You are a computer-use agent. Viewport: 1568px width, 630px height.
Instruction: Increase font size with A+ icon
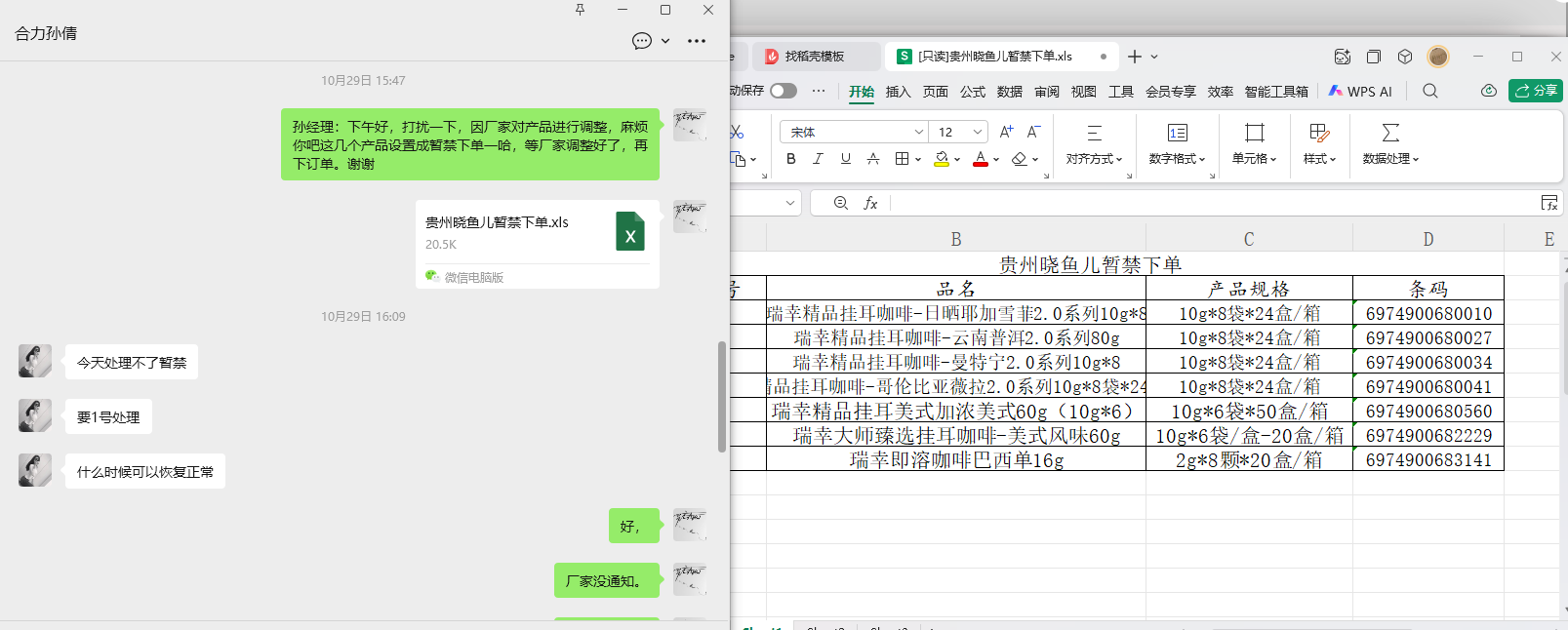coord(1006,132)
